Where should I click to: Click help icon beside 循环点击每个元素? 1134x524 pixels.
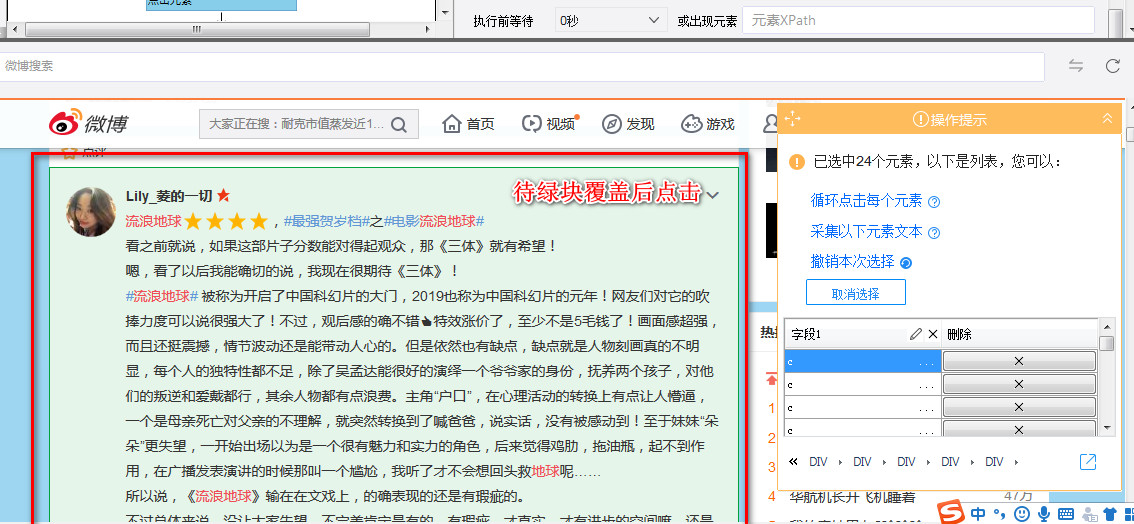point(934,202)
